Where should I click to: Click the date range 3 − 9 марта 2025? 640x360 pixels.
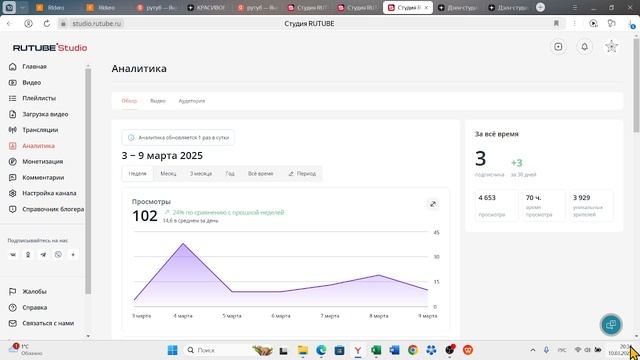pyautogui.click(x=162, y=156)
